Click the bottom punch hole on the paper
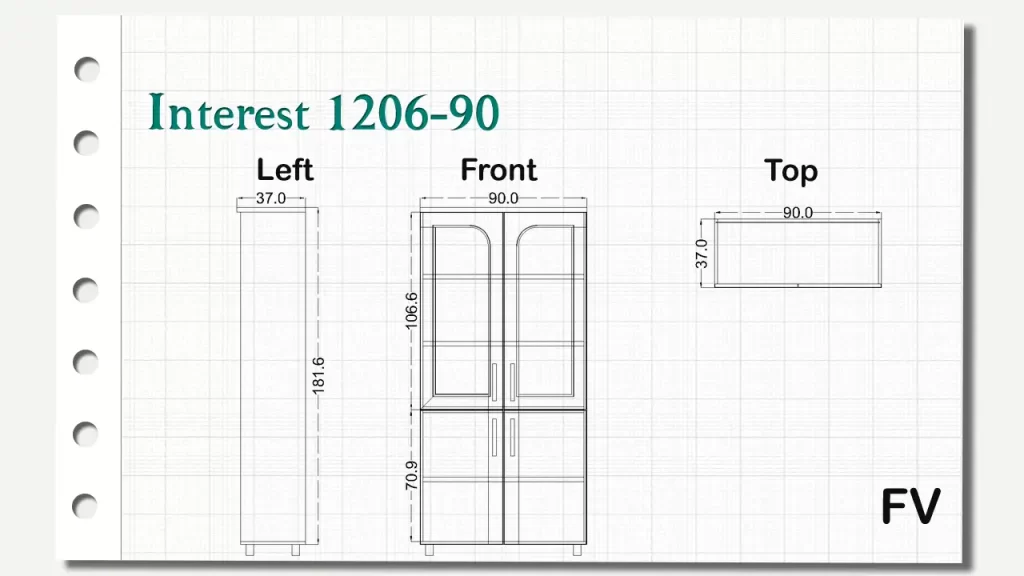The height and width of the screenshot is (576, 1024). [88, 506]
